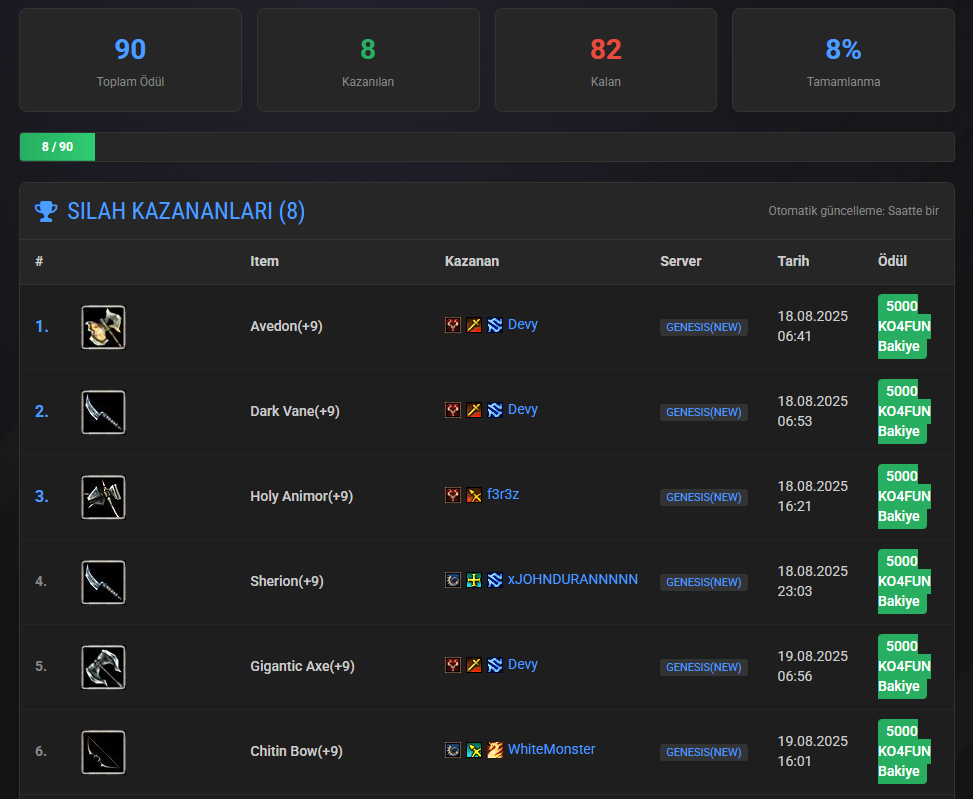Open f3r3z player link
Viewport: 973px width, 799px height.
(503, 494)
